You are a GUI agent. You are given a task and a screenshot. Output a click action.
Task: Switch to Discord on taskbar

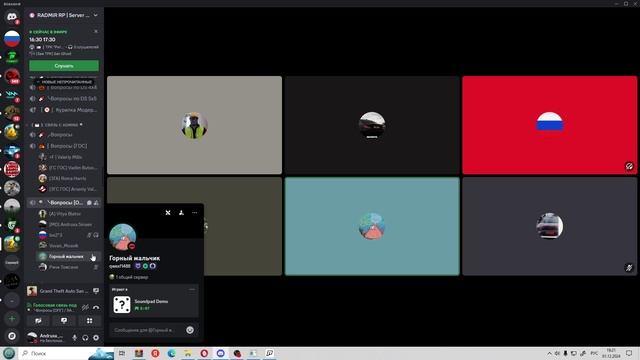pos(220,353)
